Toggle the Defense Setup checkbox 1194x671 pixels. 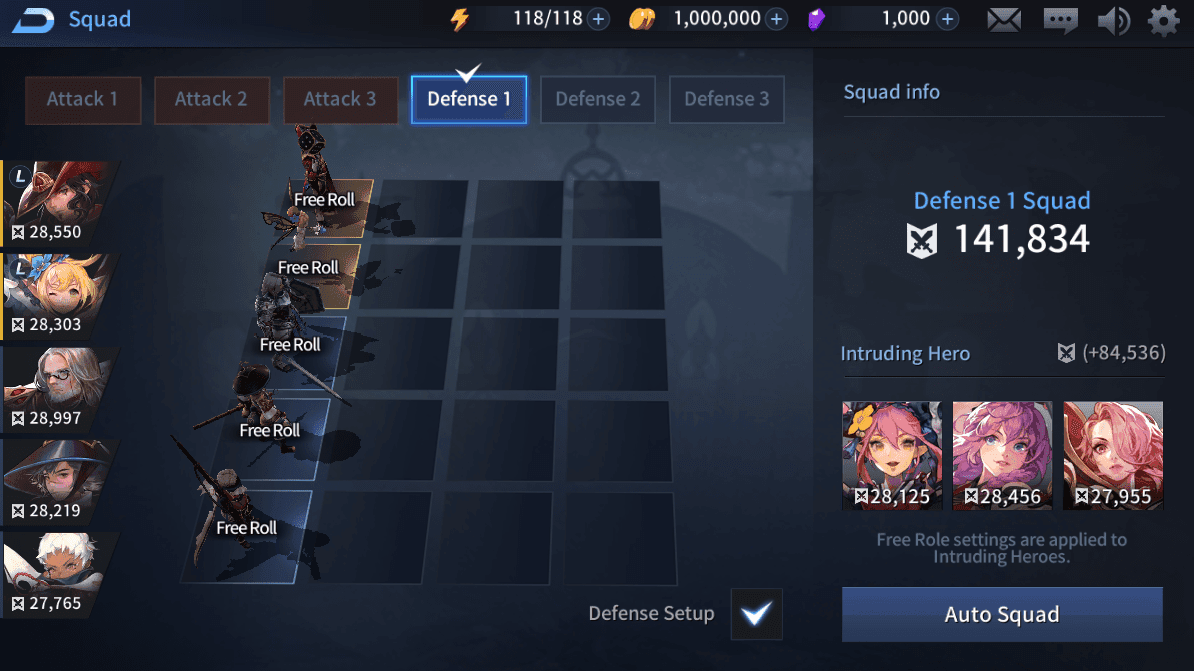click(x=756, y=614)
